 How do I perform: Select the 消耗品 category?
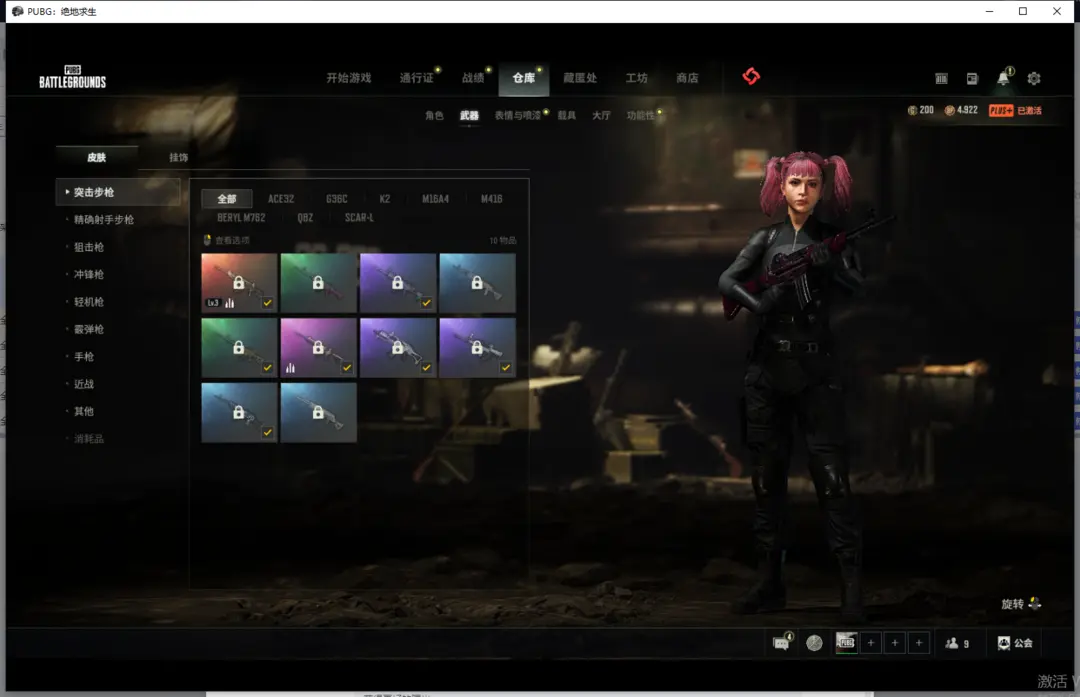[89, 439]
